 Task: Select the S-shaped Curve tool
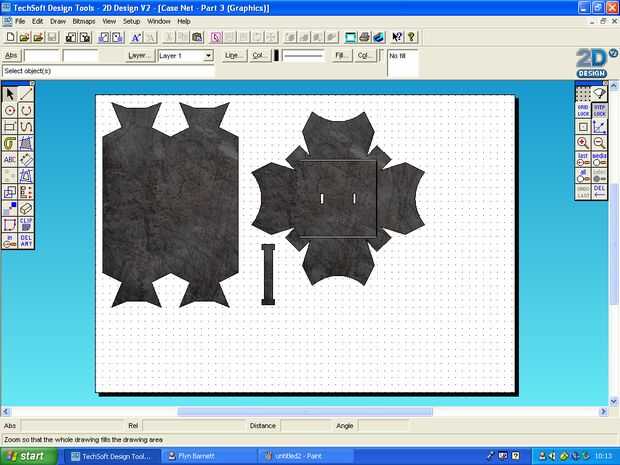click(x=26, y=127)
